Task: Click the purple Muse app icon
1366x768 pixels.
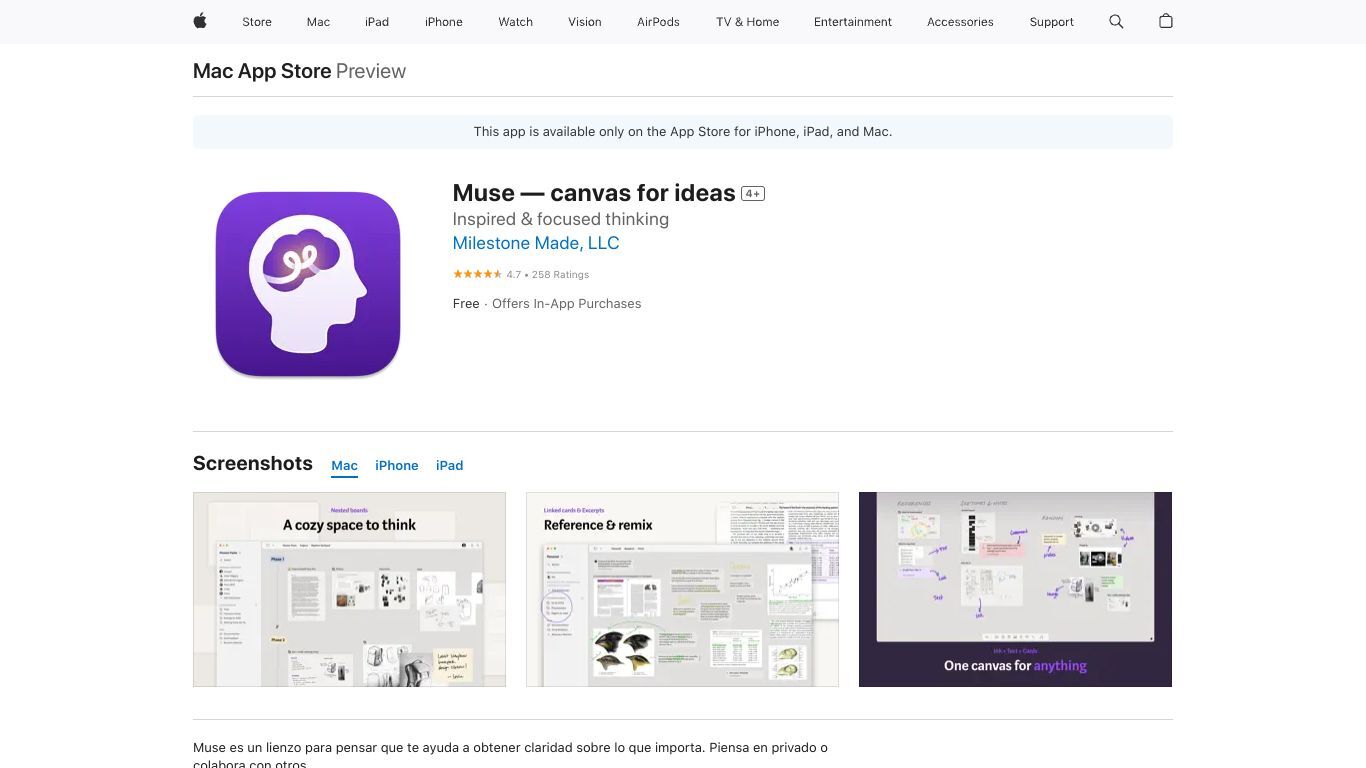Action: 308,284
